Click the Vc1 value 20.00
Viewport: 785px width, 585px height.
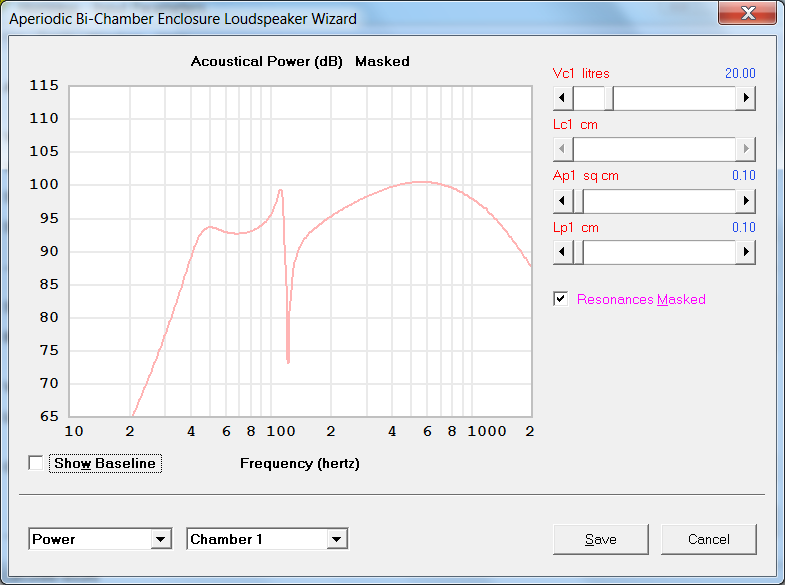click(740, 74)
